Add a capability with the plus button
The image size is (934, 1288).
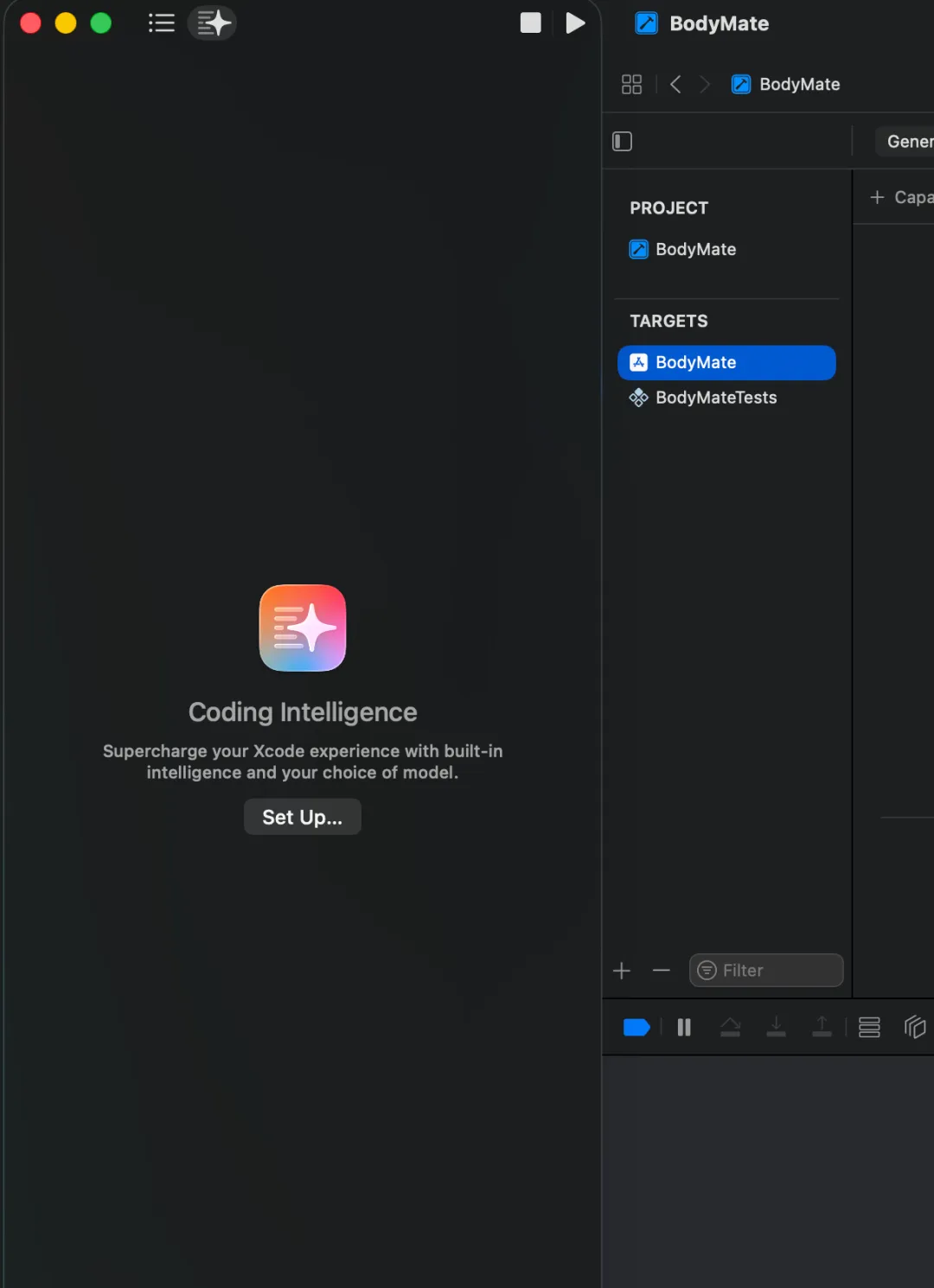click(877, 197)
